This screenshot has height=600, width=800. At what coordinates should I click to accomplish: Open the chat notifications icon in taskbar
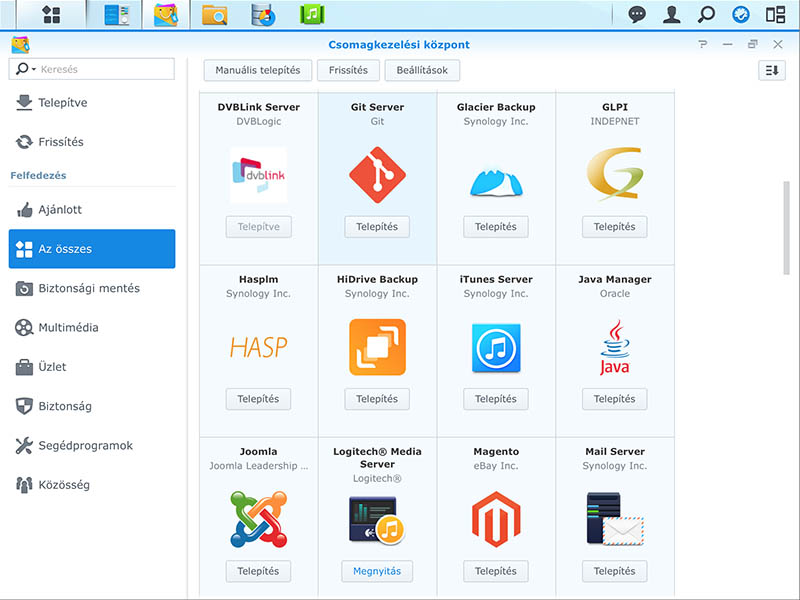click(x=637, y=15)
